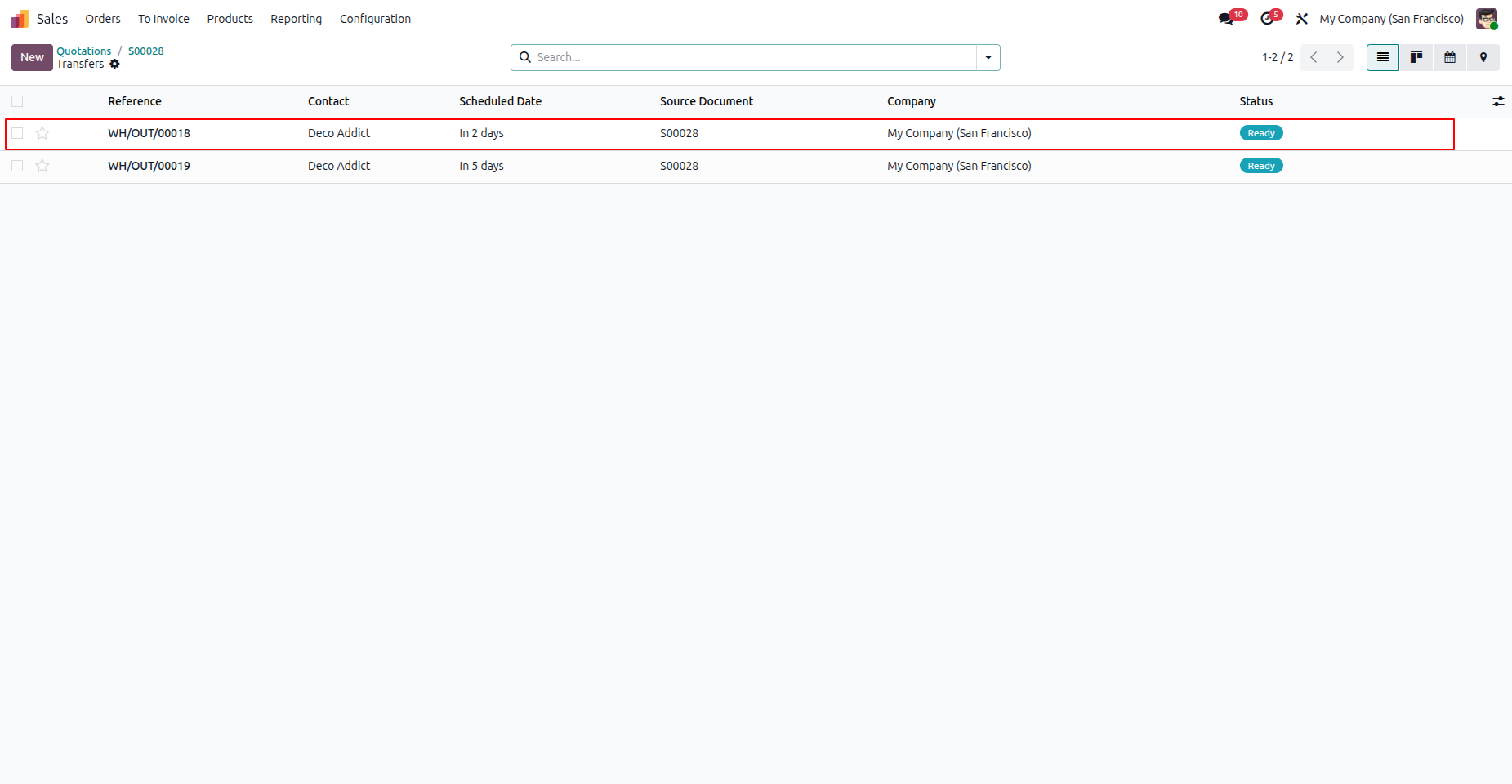
Task: Open transfer WH/OUT/00019
Action: pyautogui.click(x=149, y=166)
